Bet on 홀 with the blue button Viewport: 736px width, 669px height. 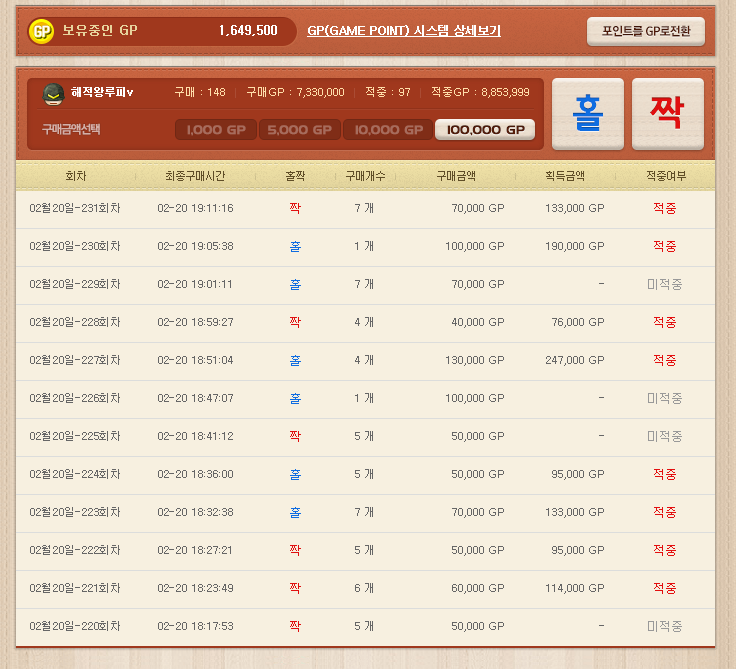click(588, 114)
